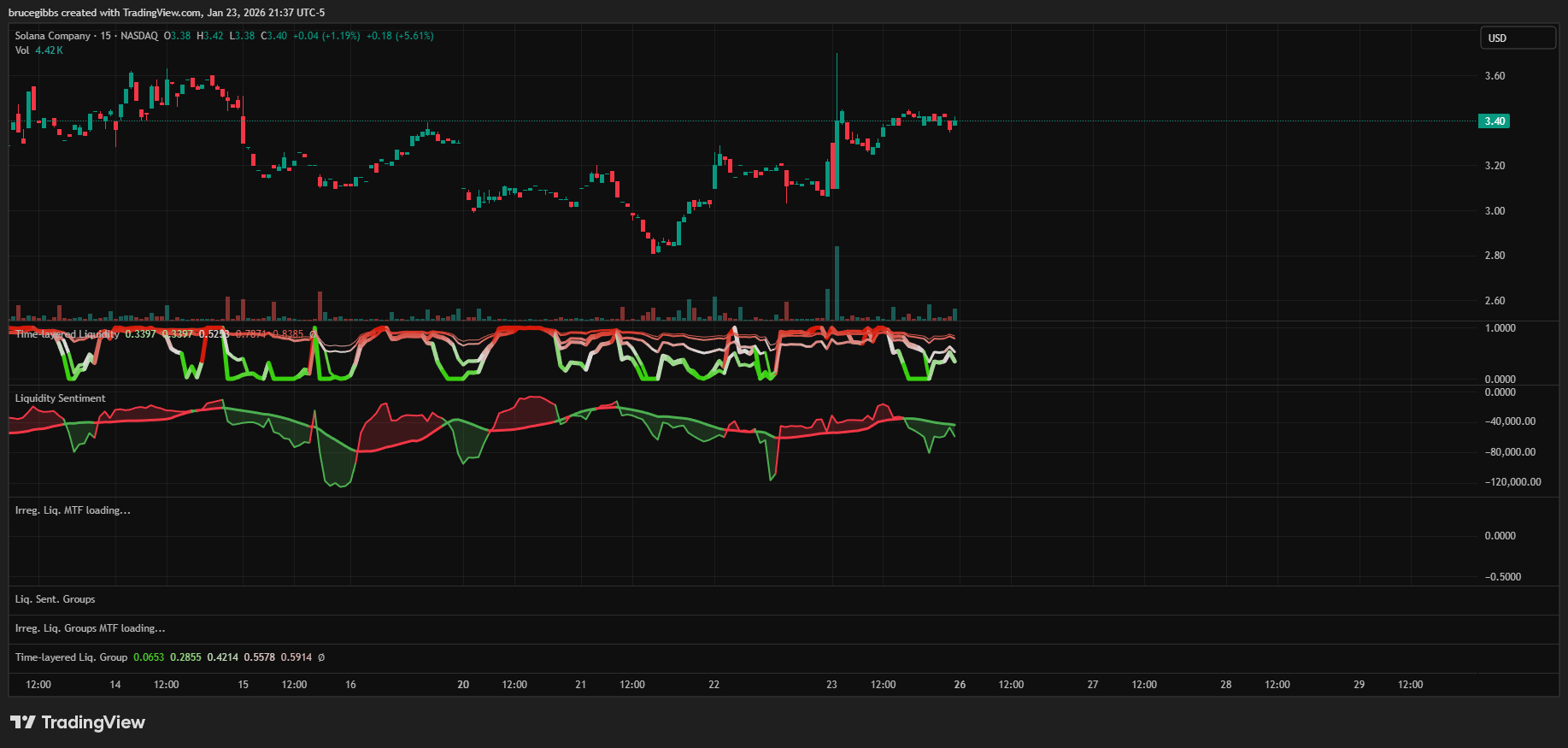1568x748 pixels.
Task: Click date 23 on the time axis
Action: pyautogui.click(x=831, y=685)
